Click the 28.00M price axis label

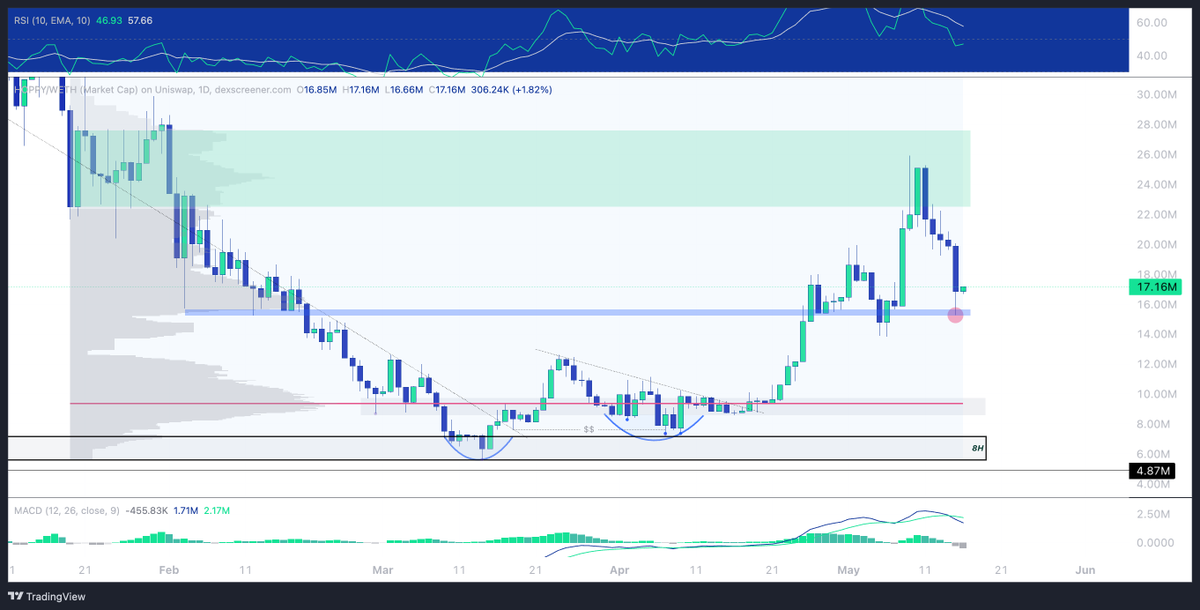1158,125
